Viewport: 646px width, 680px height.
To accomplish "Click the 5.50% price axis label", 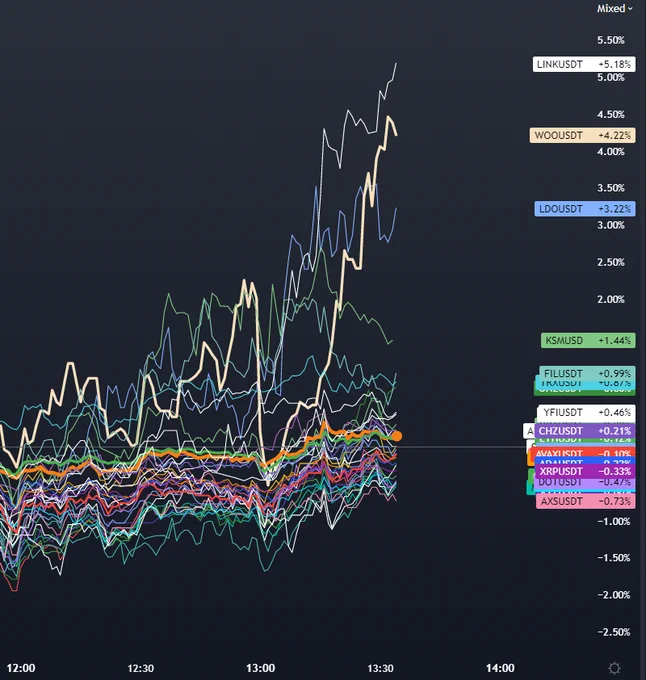I will (611, 40).
